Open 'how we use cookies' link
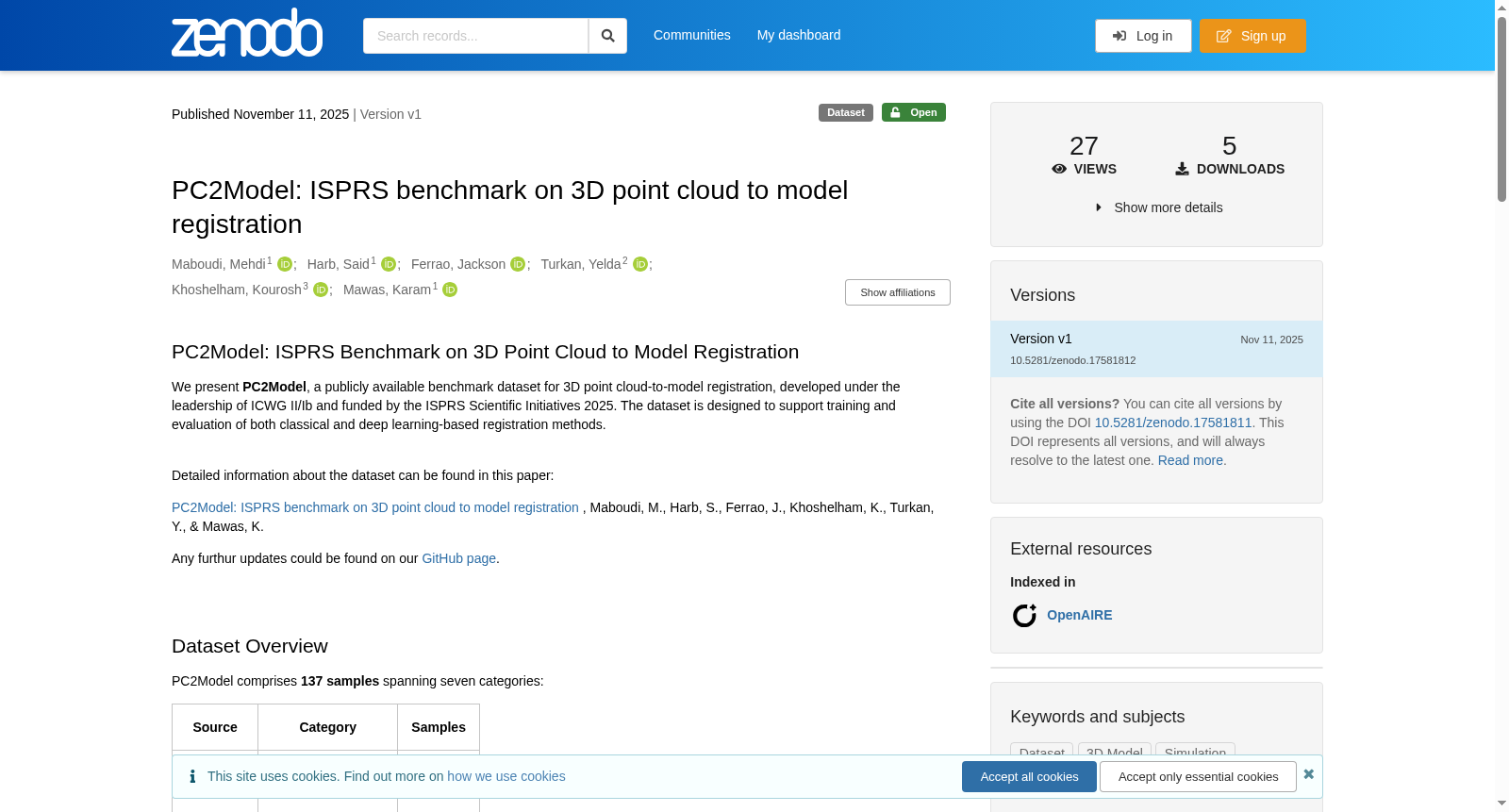Viewport: 1509px width, 812px height. pos(506,776)
